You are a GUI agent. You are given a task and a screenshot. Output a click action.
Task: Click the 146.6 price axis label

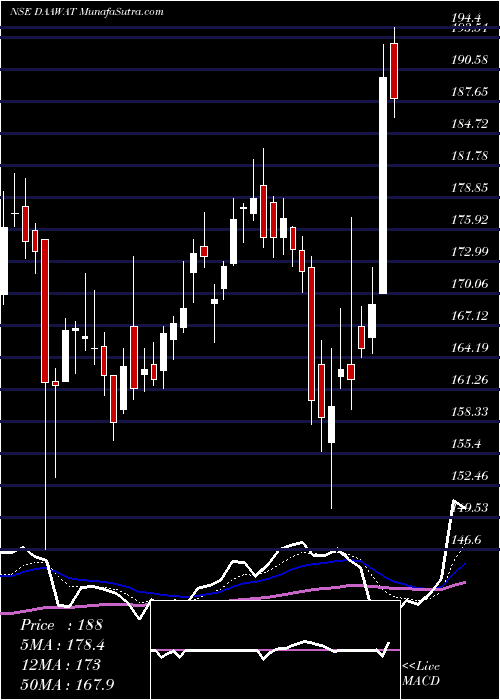tap(467, 540)
